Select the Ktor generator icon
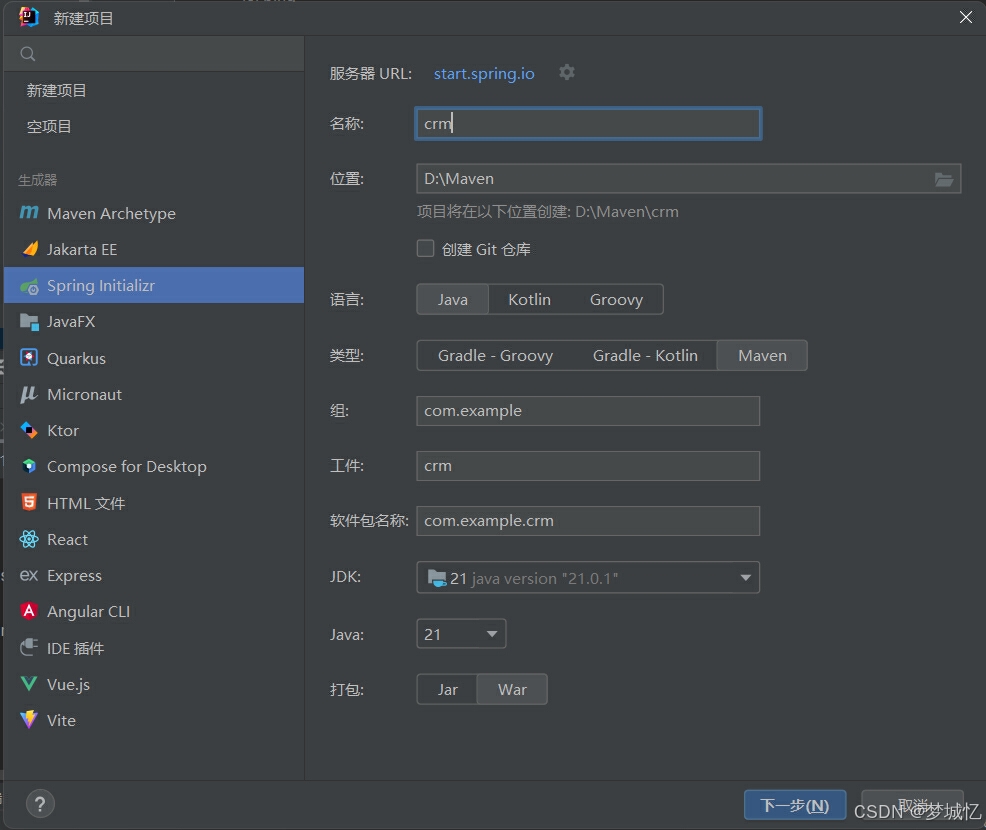The height and width of the screenshot is (830, 986). (x=29, y=430)
